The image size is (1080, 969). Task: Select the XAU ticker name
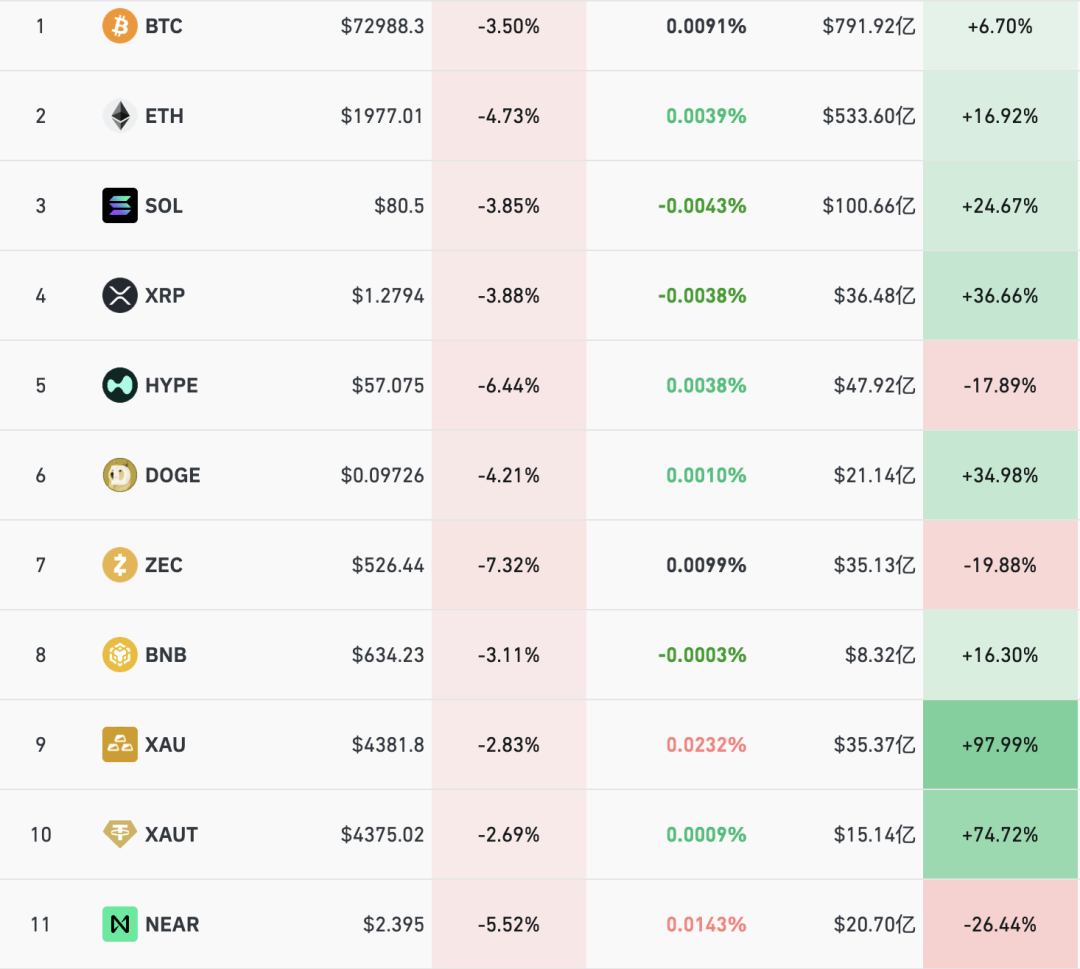(165, 744)
